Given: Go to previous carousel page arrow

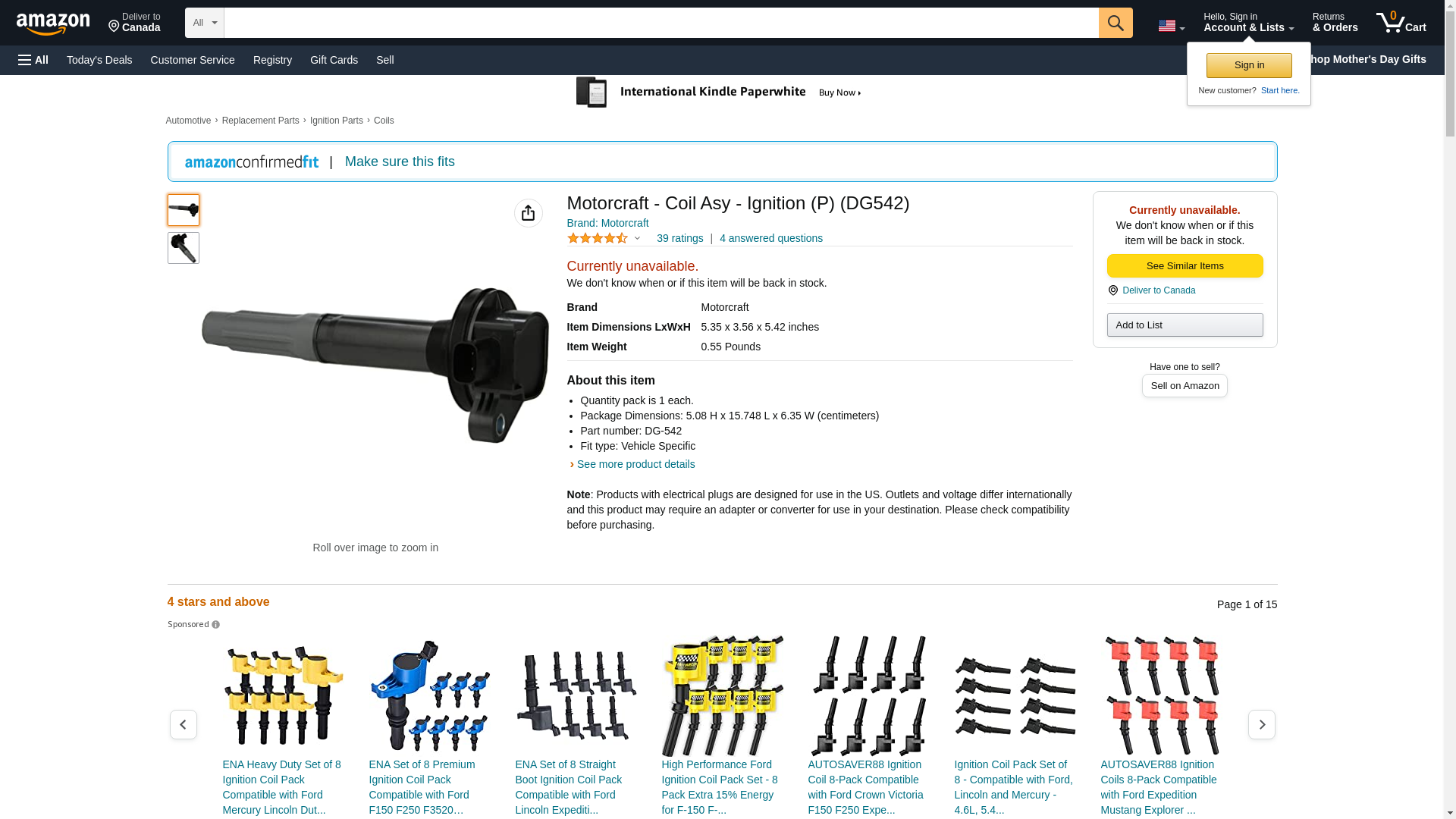Looking at the screenshot, I should point(184,725).
